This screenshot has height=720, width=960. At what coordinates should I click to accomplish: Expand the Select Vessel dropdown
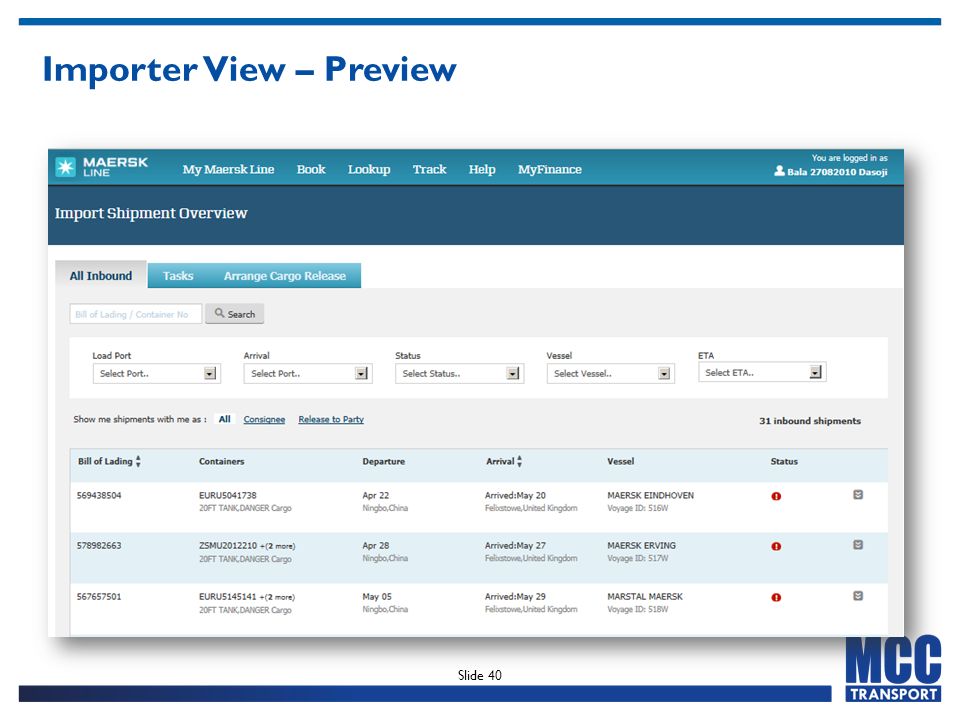(610, 373)
